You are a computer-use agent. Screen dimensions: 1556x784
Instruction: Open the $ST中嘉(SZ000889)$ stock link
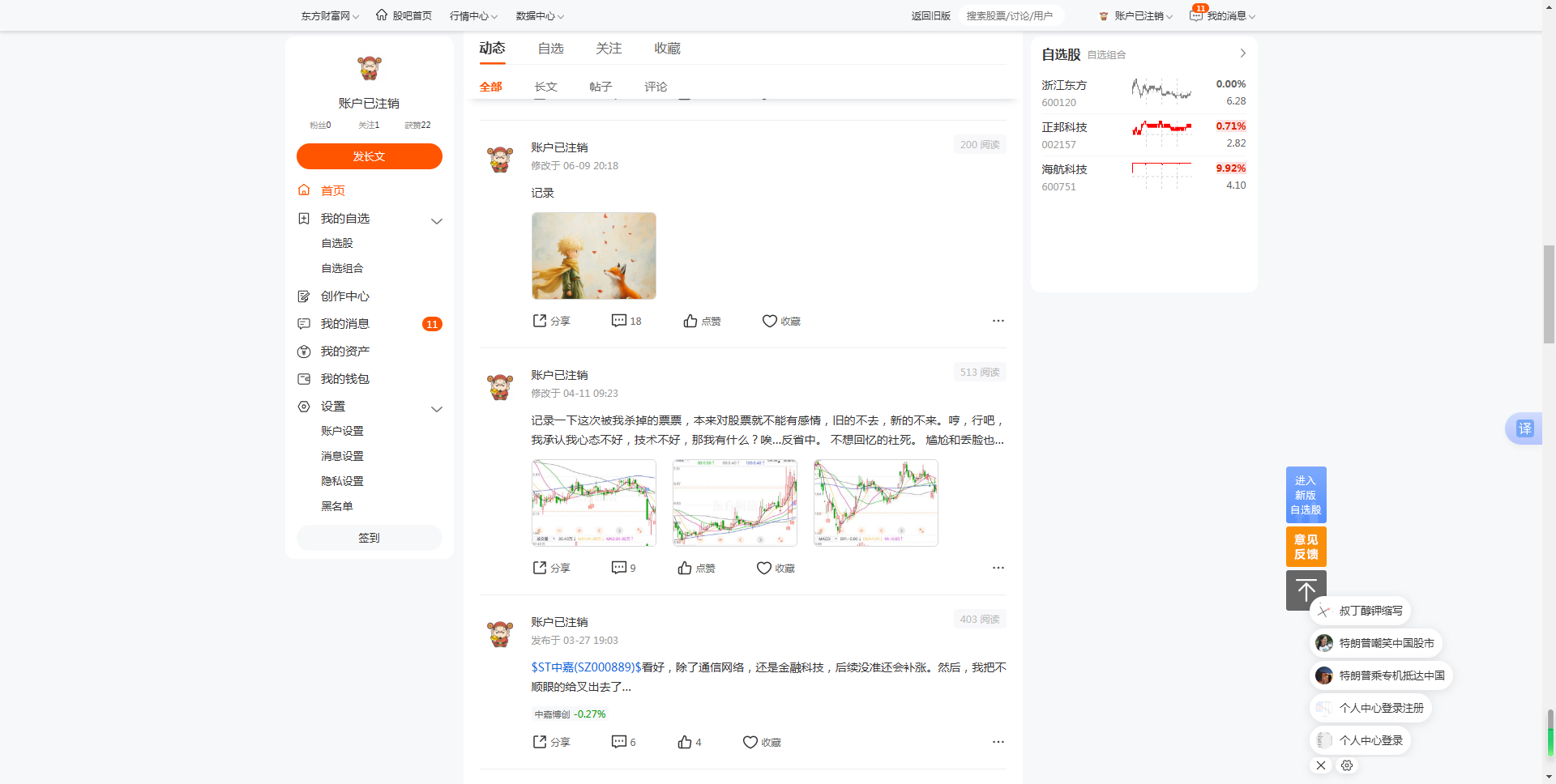coord(586,667)
